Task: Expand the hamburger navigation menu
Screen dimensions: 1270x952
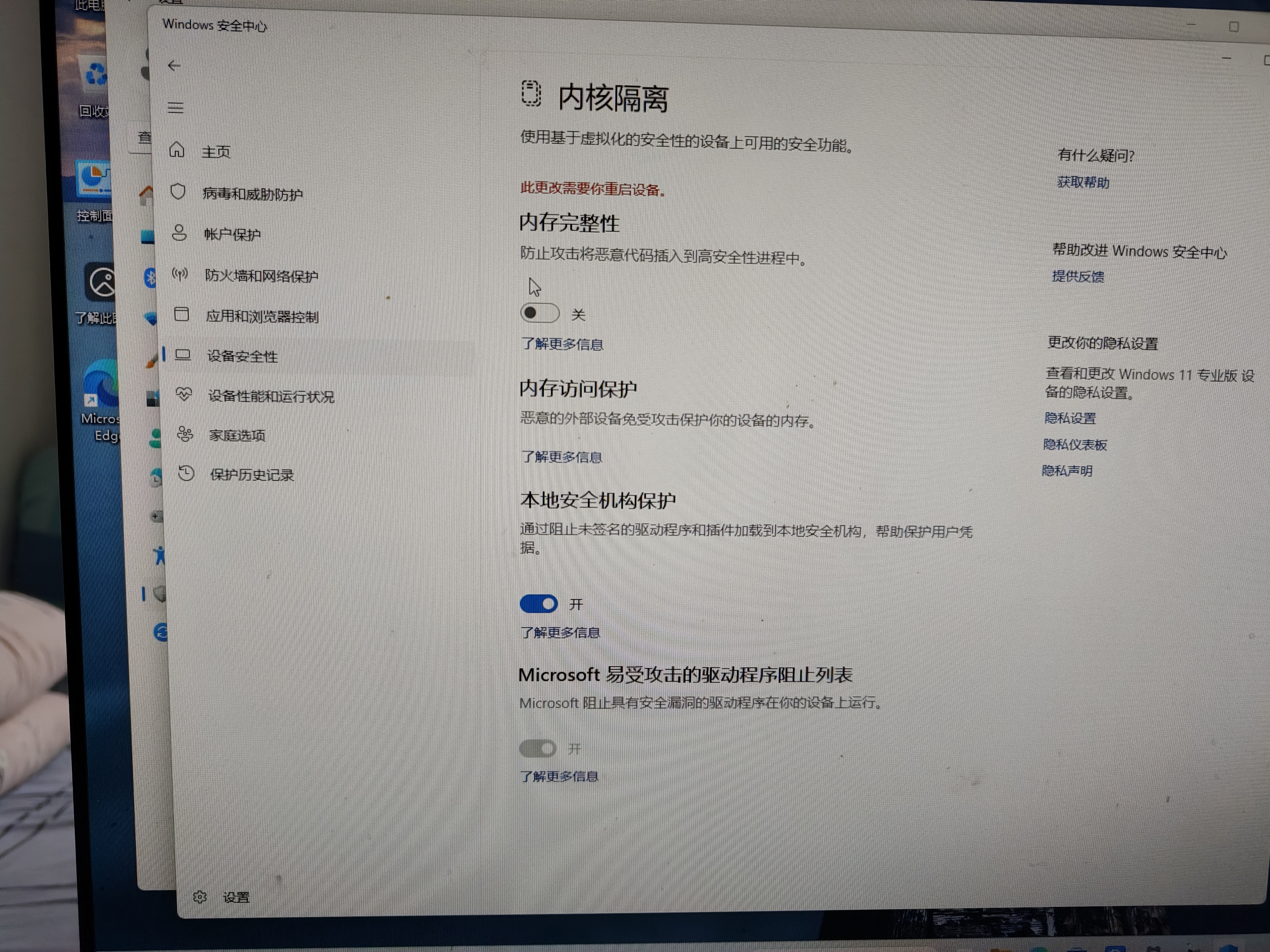Action: click(x=176, y=108)
